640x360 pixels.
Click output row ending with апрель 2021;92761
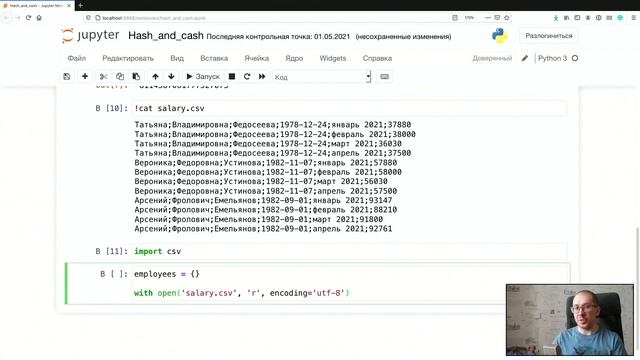(263, 229)
